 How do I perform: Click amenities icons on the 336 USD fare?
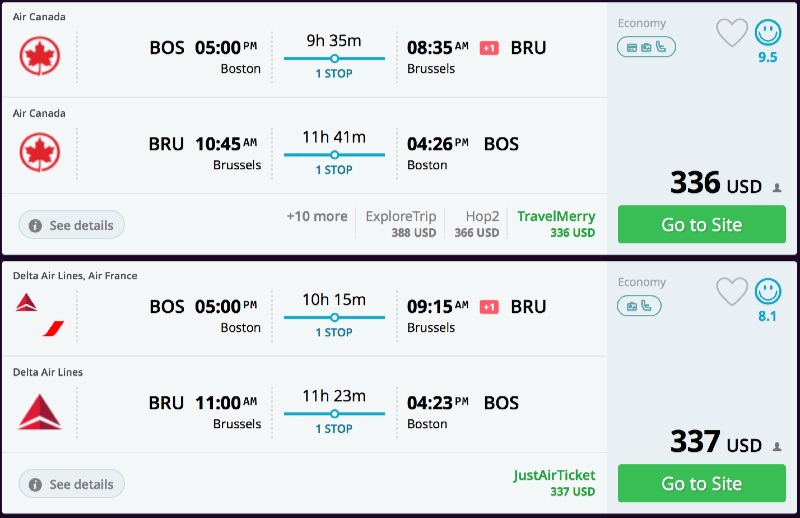(646, 47)
